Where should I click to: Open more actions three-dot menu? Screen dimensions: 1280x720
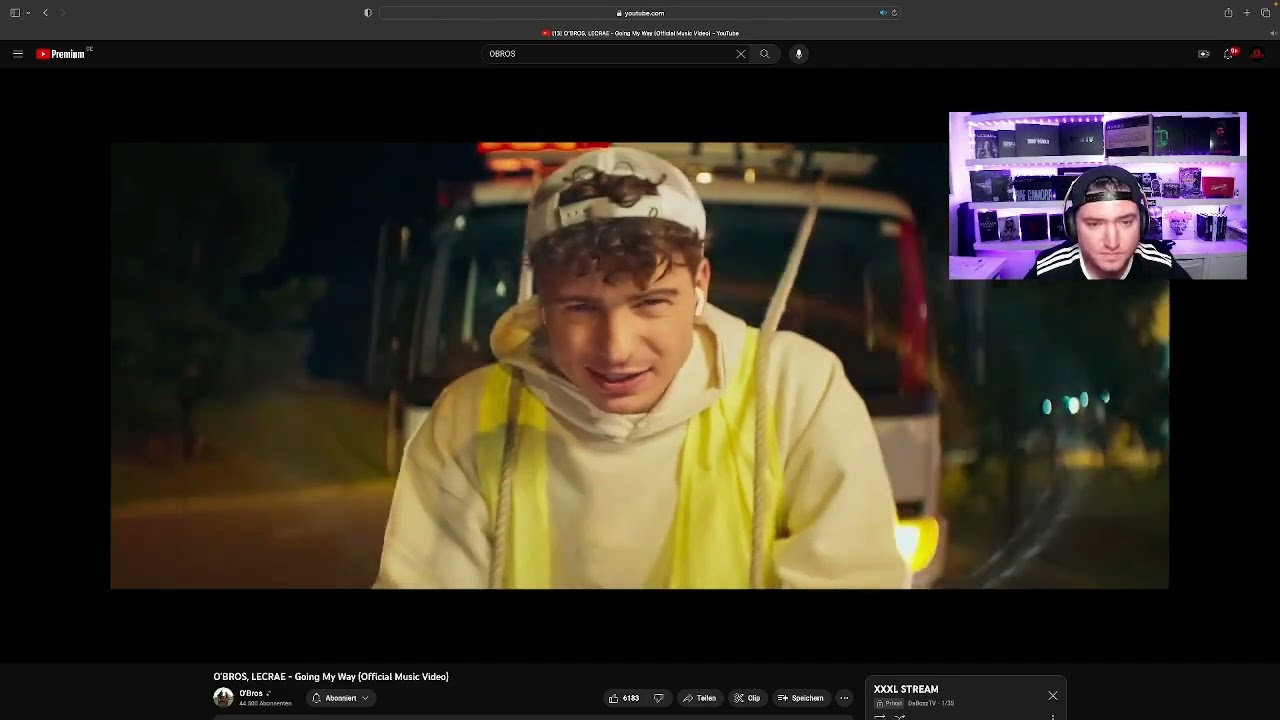[x=844, y=698]
